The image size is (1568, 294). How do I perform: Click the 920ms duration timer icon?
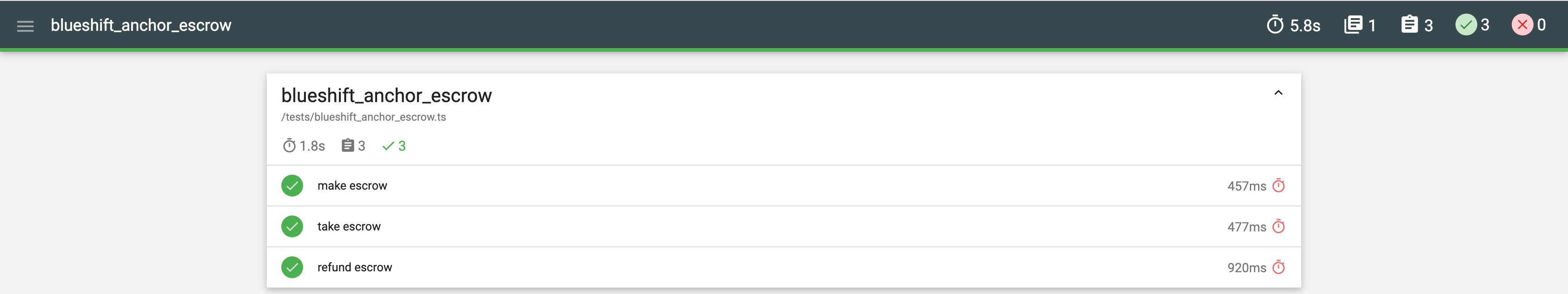(1279, 267)
